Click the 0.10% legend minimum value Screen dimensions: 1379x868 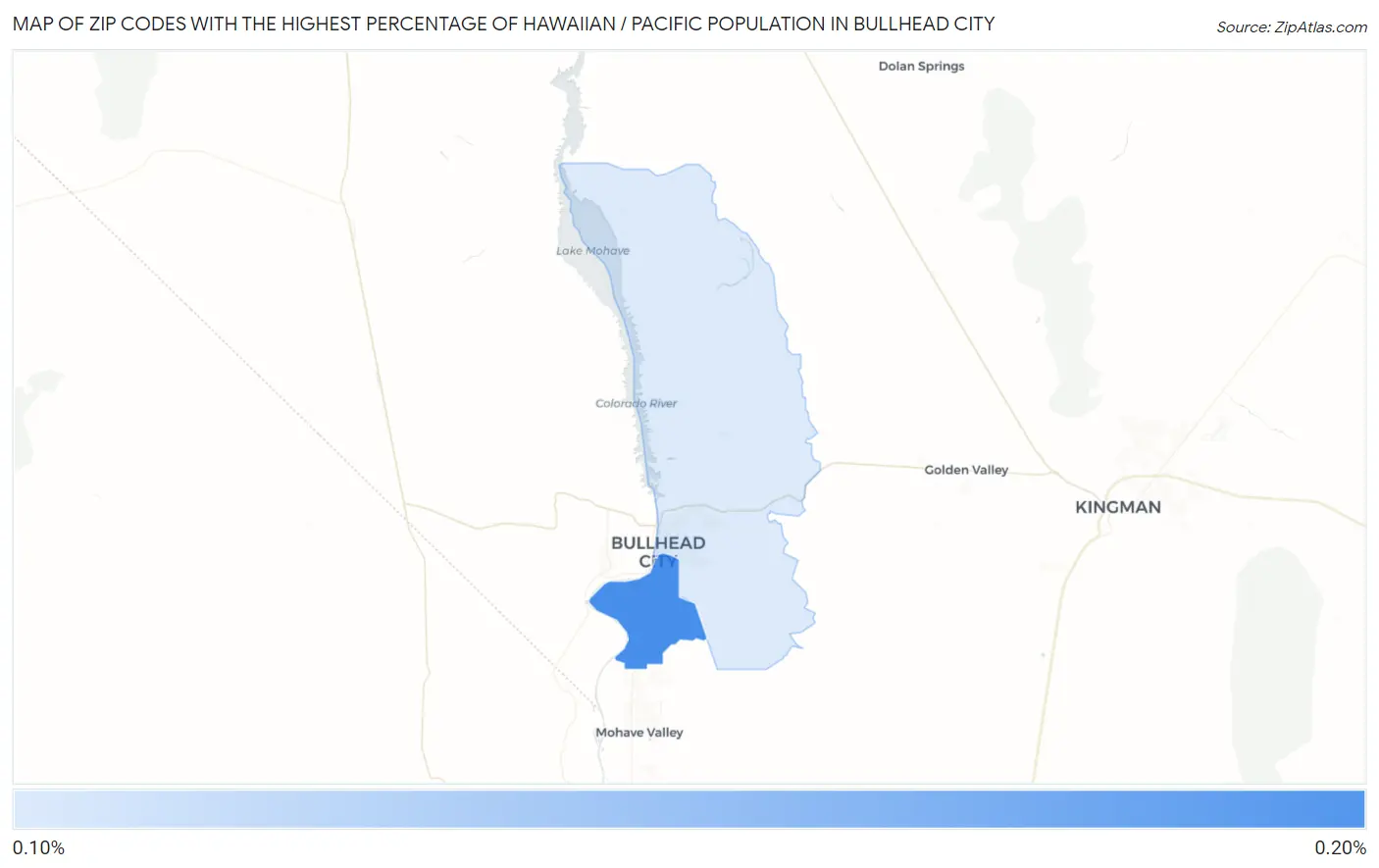click(39, 848)
